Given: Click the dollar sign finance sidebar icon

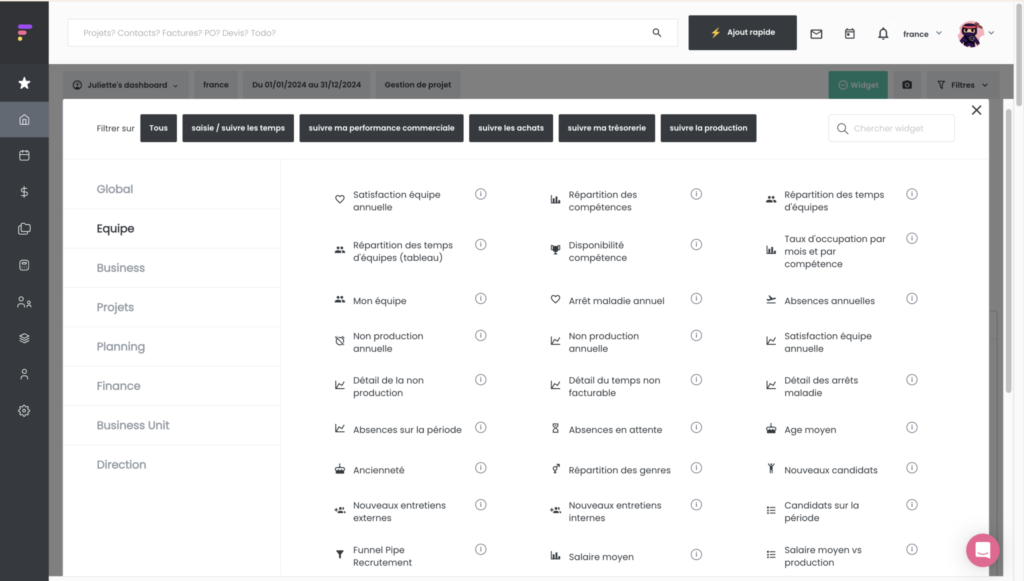Looking at the screenshot, I should (x=24, y=192).
